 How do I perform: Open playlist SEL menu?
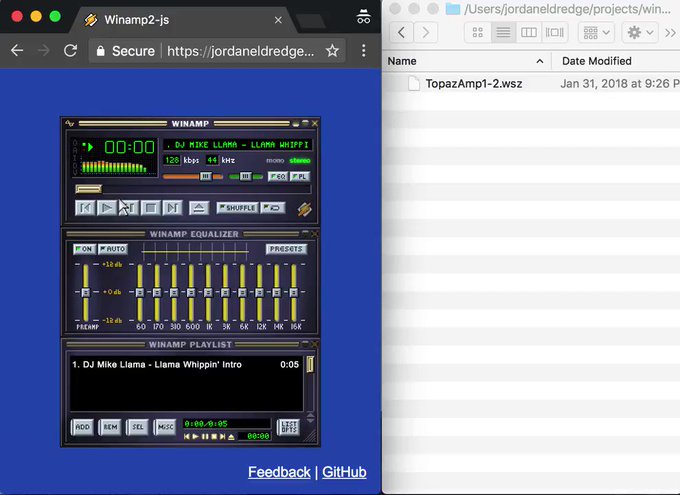pos(137,427)
